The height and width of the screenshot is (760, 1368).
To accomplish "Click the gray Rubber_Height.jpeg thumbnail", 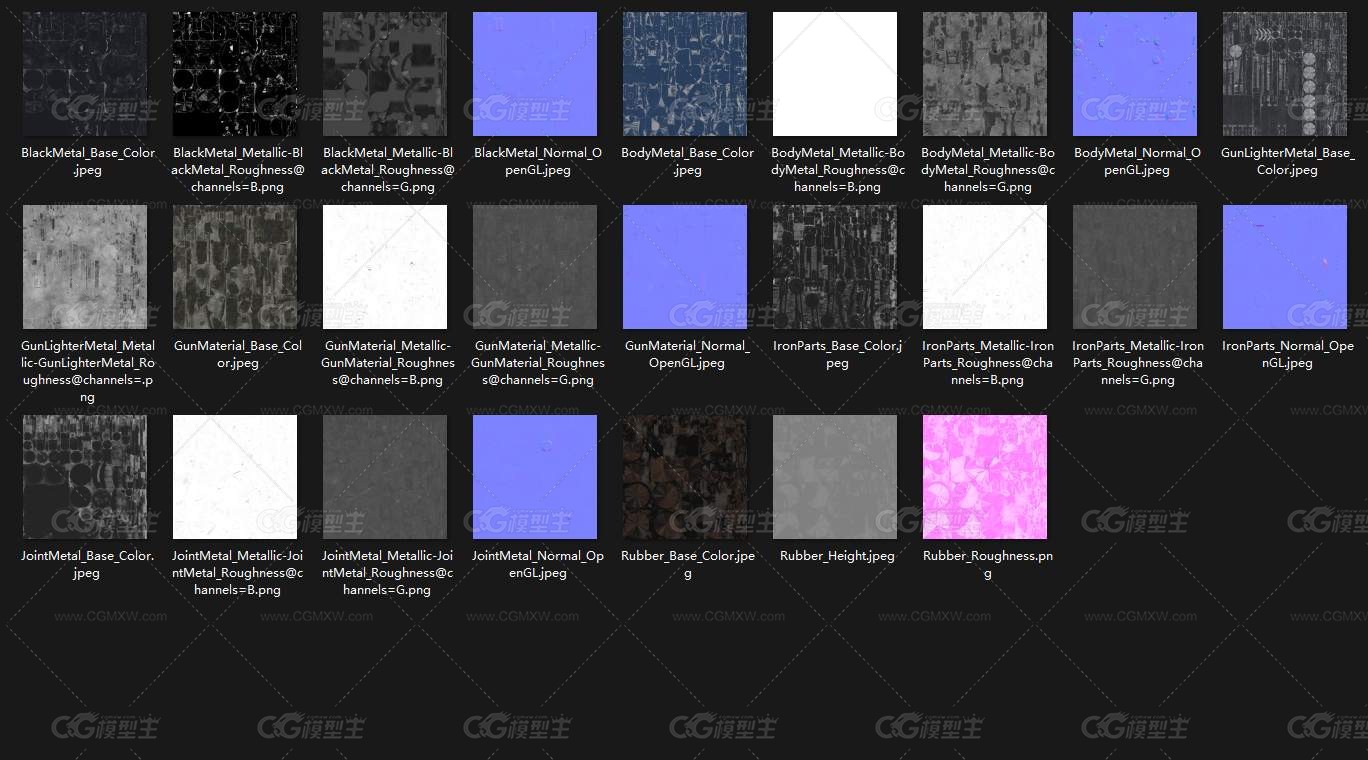I will (x=835, y=477).
